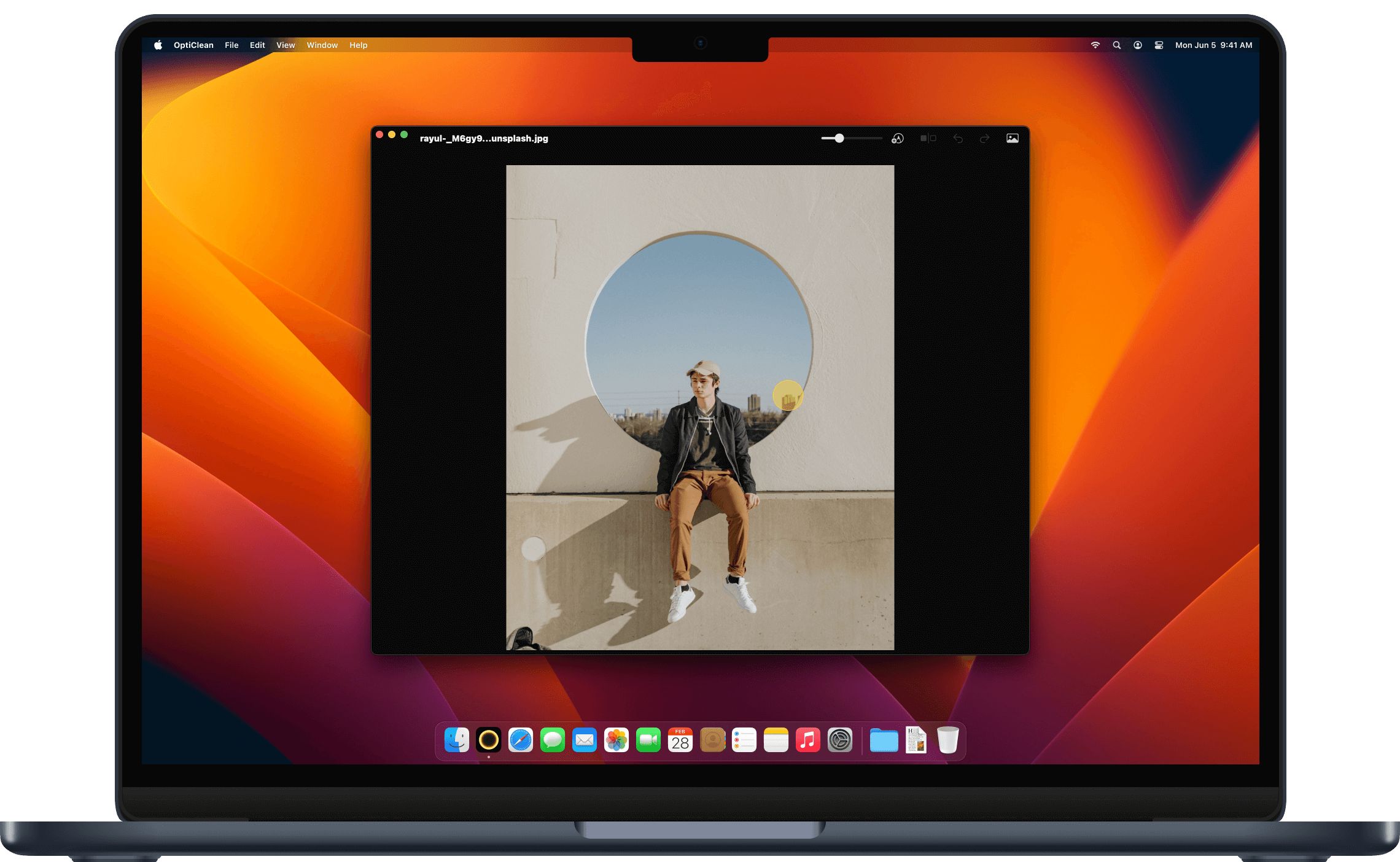
Task: Open the File menu
Action: pos(231,45)
